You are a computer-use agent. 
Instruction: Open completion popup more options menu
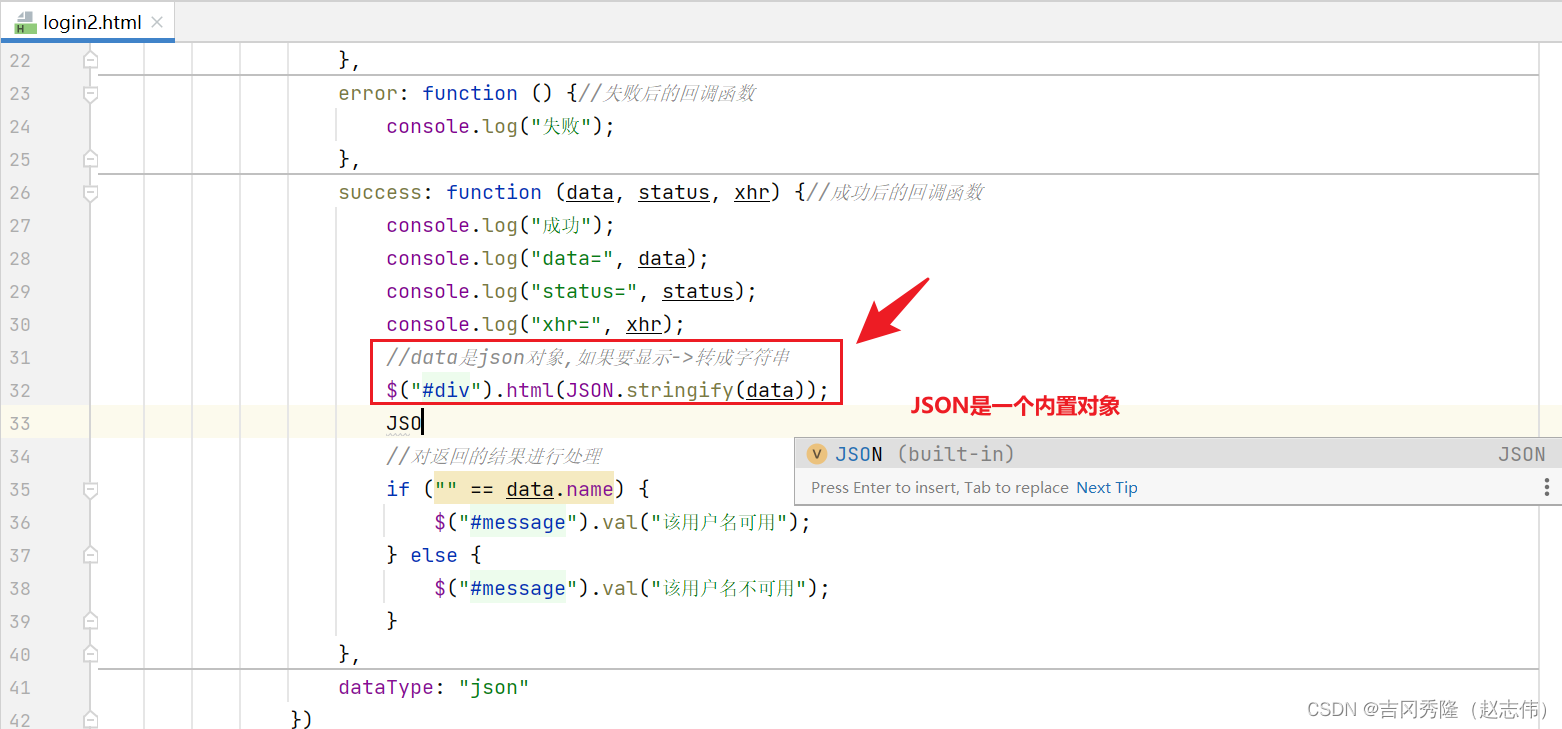(1547, 488)
